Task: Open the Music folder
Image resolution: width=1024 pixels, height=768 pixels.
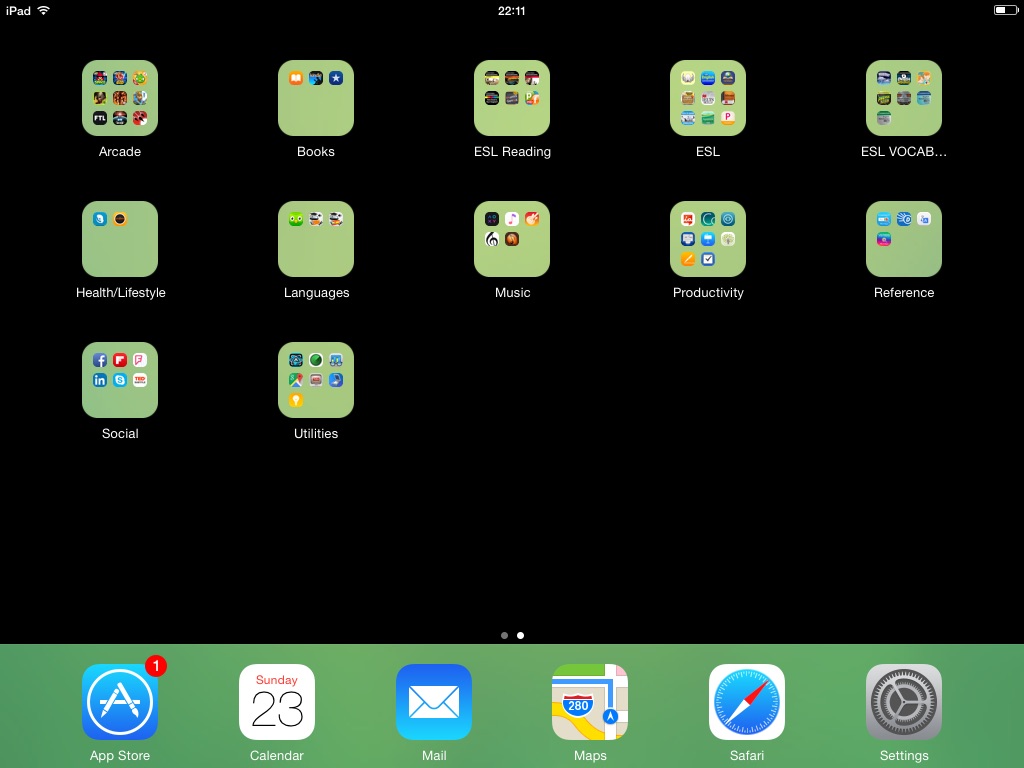Action: 512,239
